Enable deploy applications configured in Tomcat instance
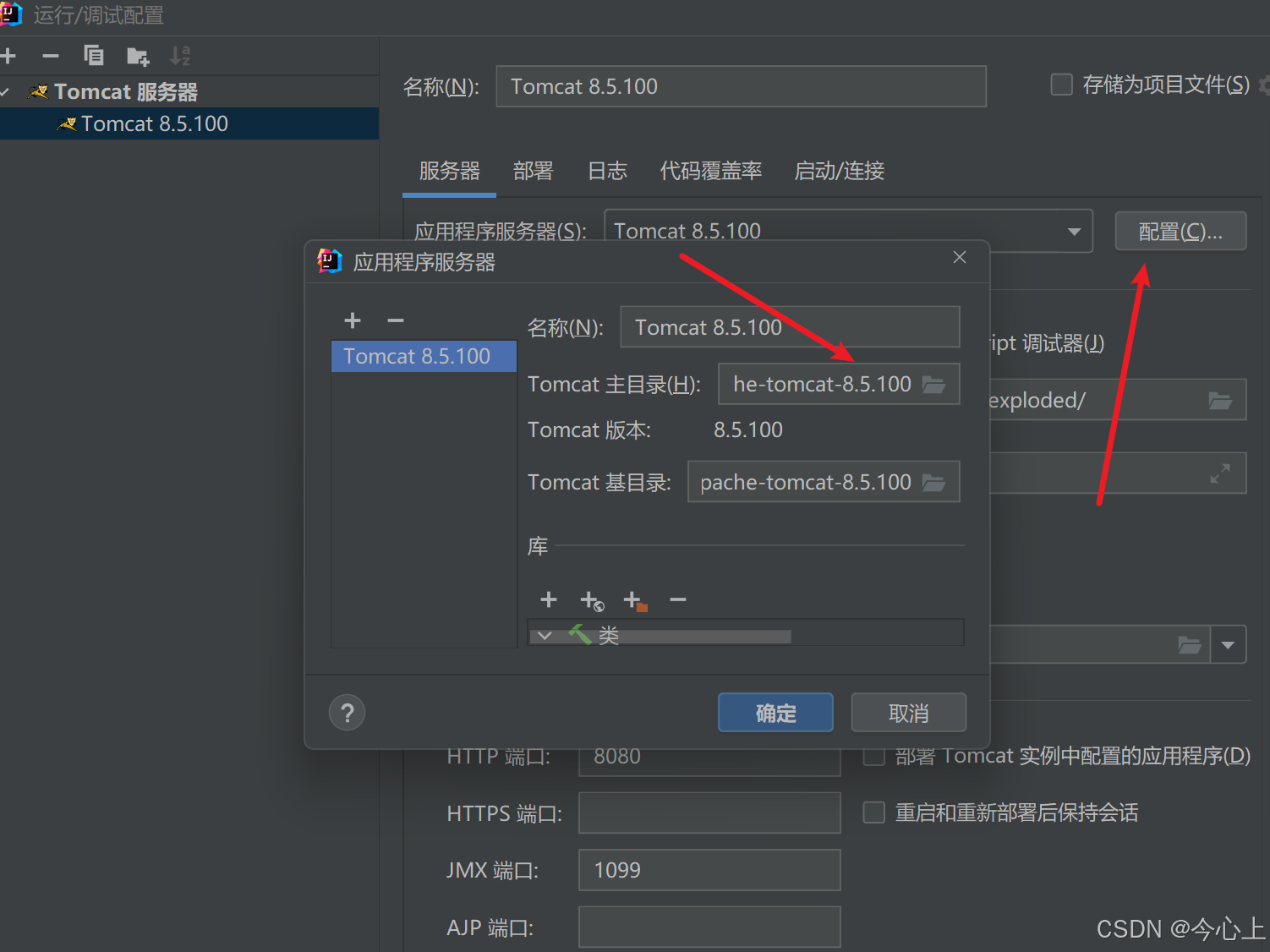Viewport: 1270px width, 952px height. tap(873, 756)
